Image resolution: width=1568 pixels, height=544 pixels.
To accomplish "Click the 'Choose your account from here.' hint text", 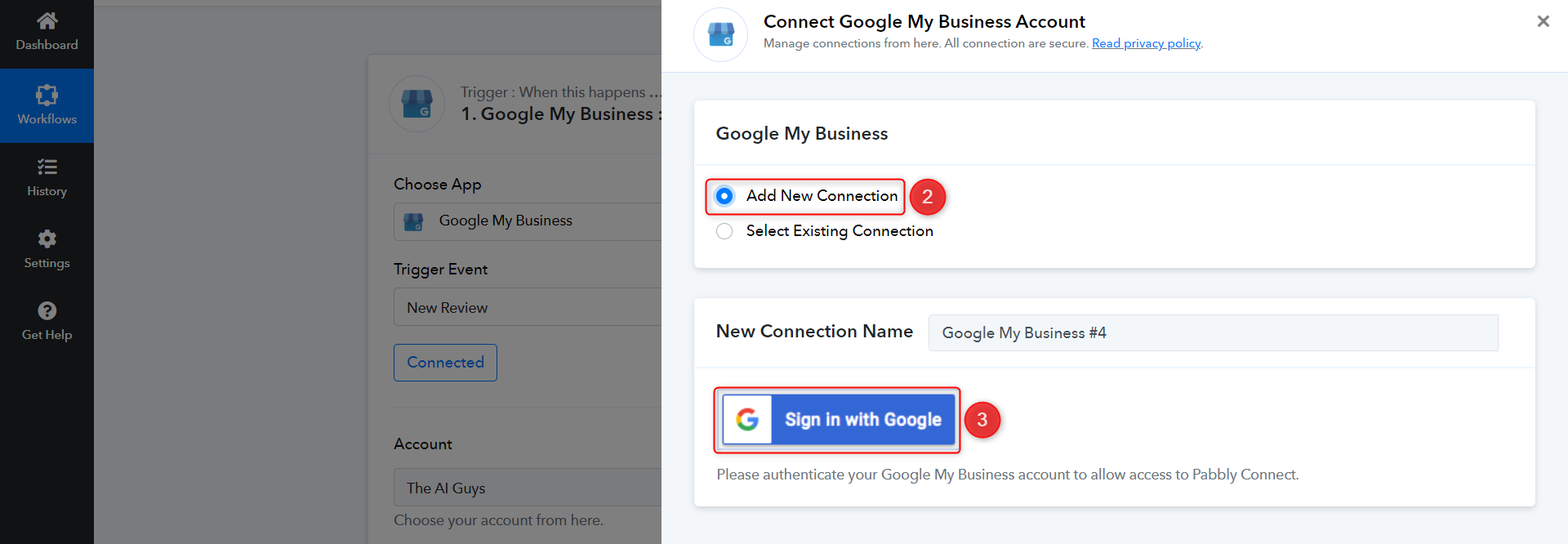I will [498, 520].
